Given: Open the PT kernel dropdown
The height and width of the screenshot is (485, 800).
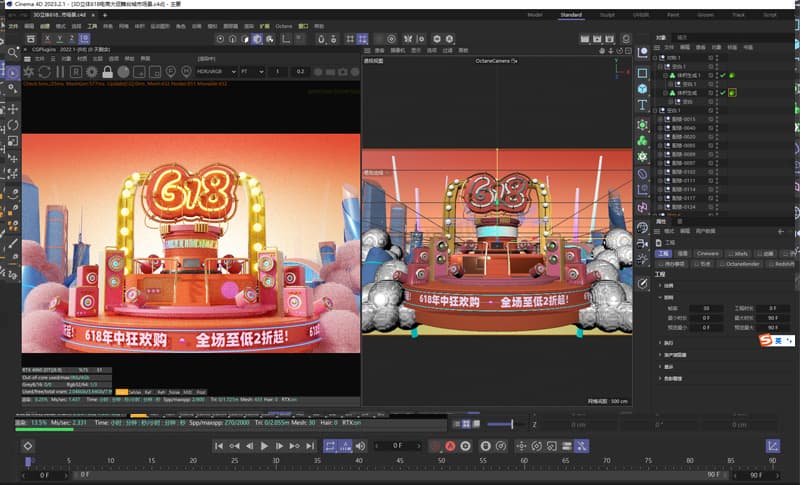Looking at the screenshot, I should tap(252, 72).
